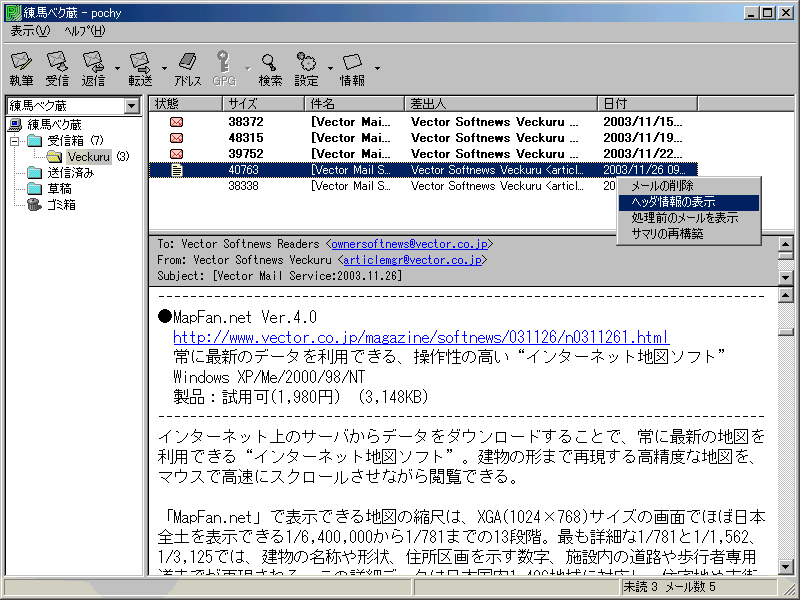Viewport: 800px width, 600px height.
Task: Click the message body scroll down arrow
Action: pyautogui.click(x=786, y=566)
